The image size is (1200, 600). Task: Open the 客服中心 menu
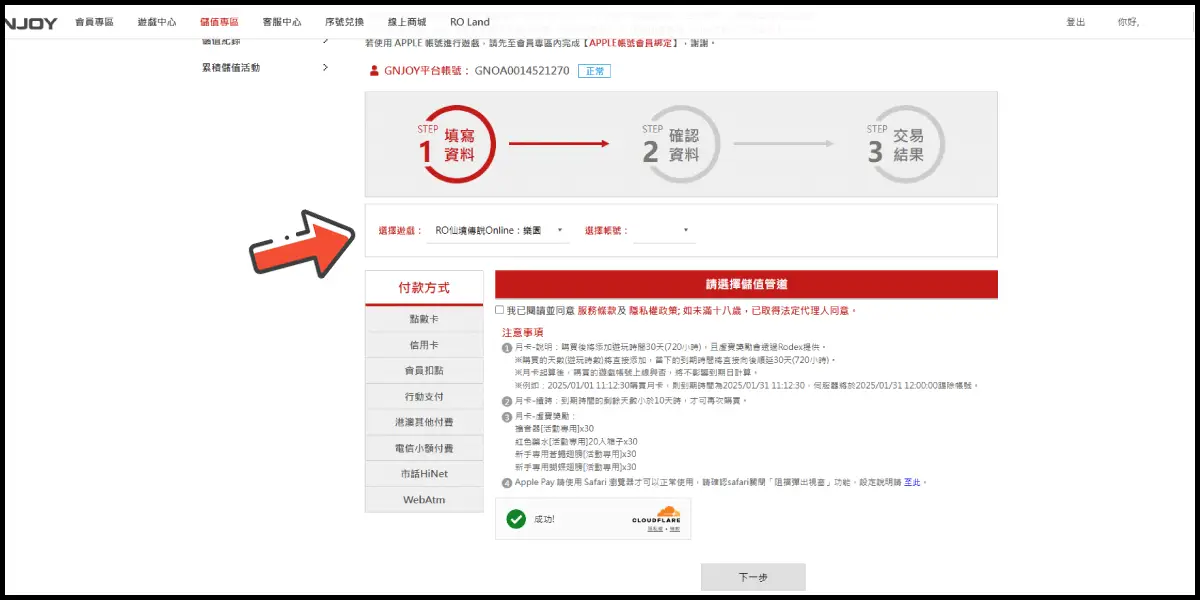pyautogui.click(x=282, y=22)
